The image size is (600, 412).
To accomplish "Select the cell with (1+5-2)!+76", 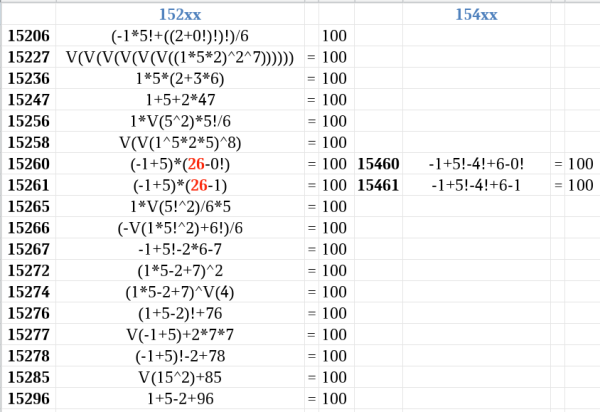I will [x=180, y=314].
